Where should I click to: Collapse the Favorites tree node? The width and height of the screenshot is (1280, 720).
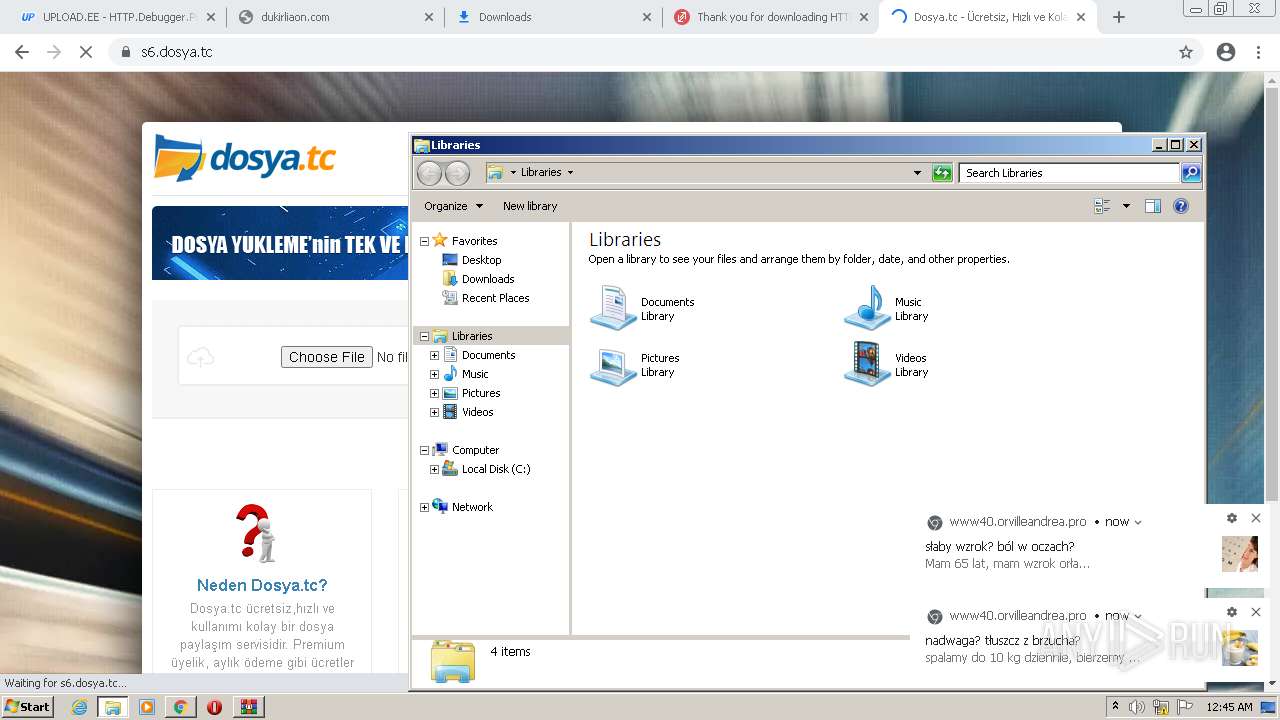[424, 241]
